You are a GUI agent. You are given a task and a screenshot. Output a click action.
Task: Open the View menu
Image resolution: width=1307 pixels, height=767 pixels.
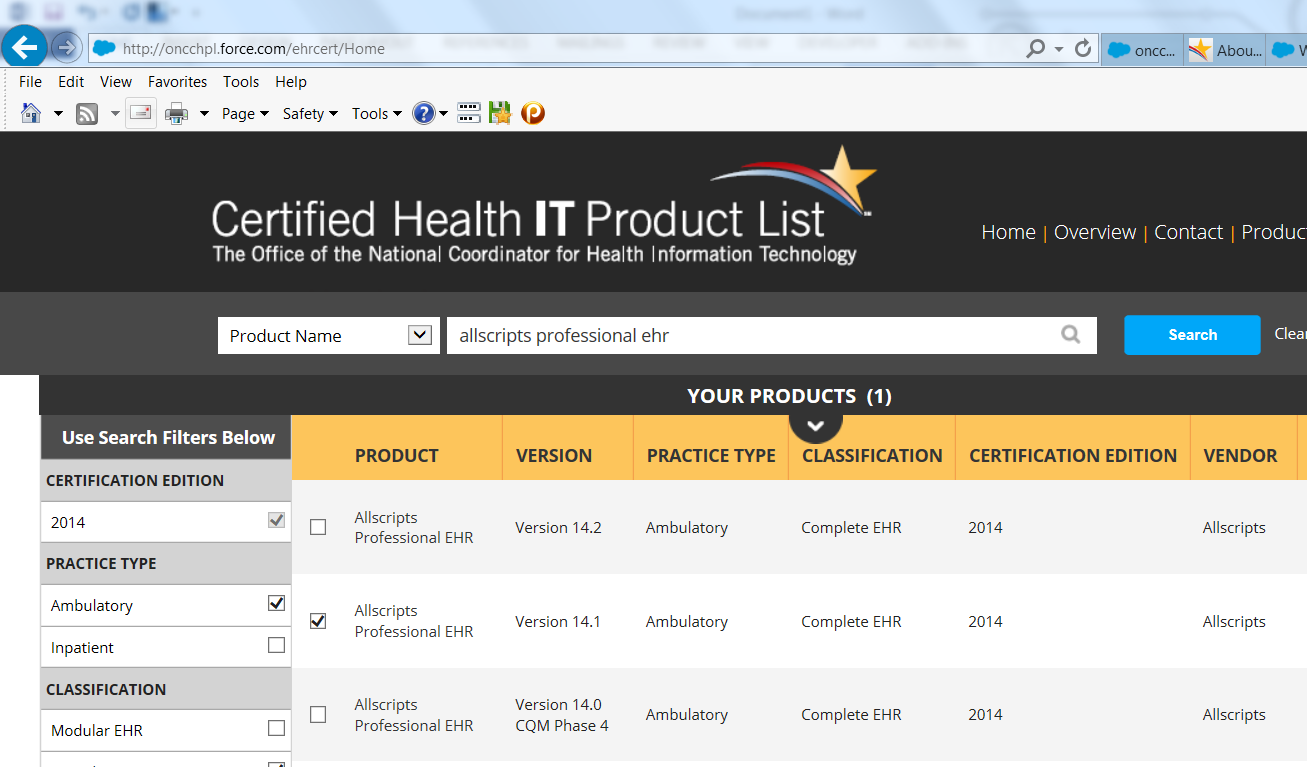tap(116, 82)
